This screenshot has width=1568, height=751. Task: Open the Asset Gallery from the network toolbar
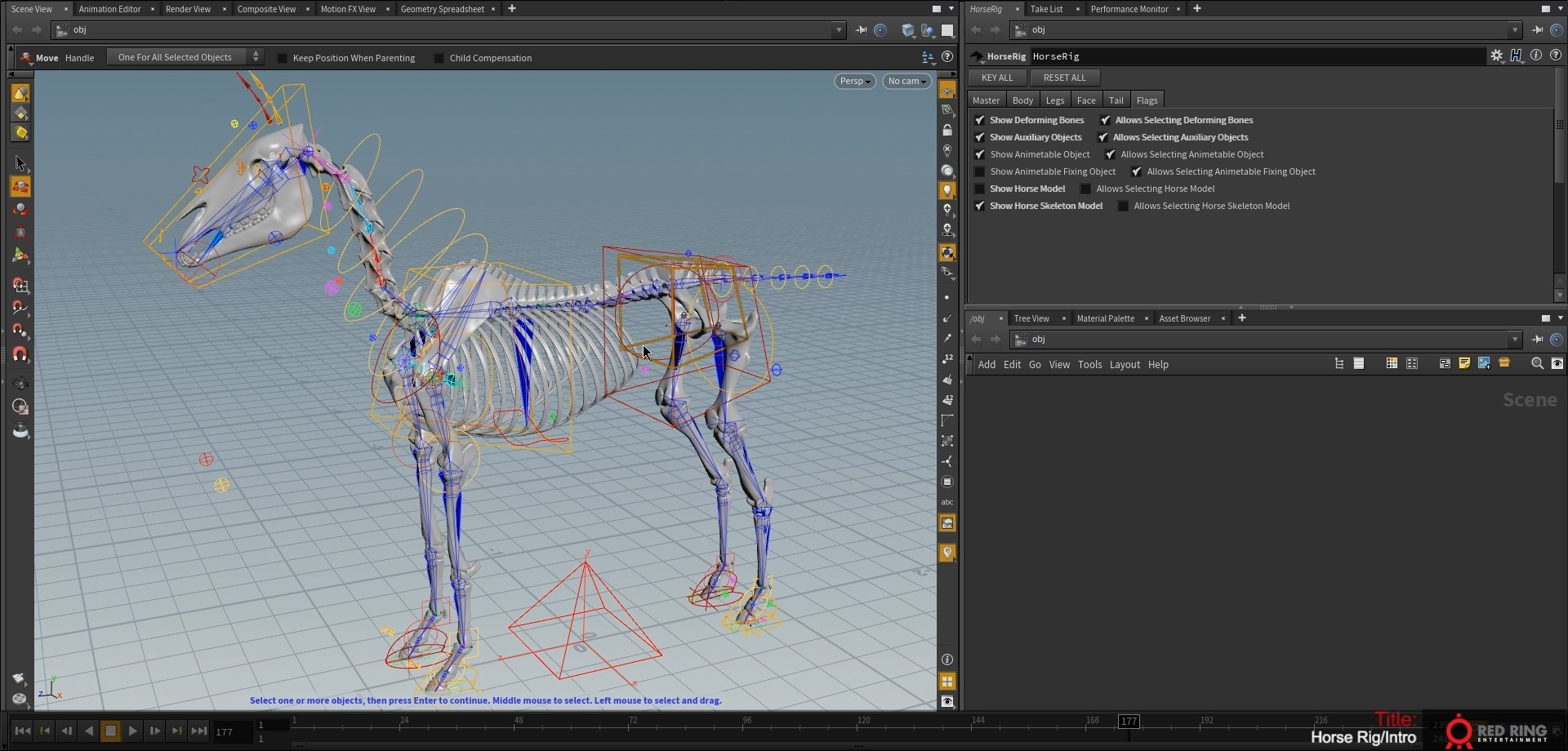coord(1503,364)
